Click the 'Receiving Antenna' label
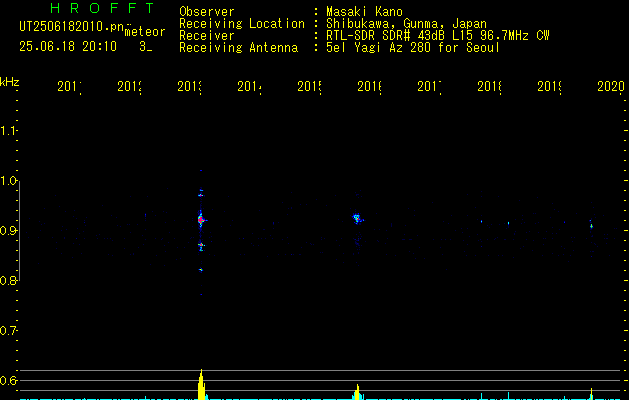This screenshot has height=400, width=629. click(x=239, y=48)
